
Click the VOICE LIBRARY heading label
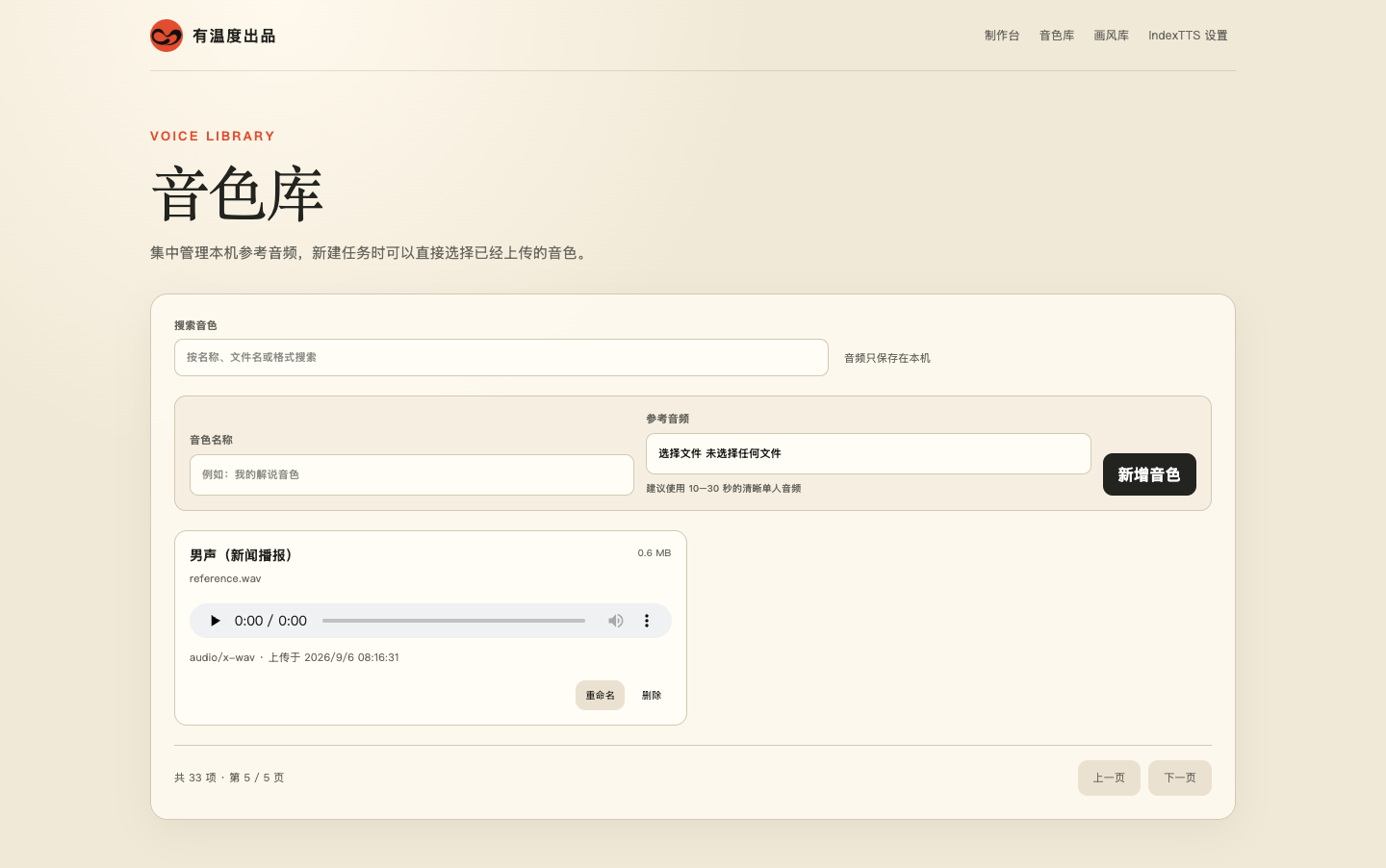[213, 136]
